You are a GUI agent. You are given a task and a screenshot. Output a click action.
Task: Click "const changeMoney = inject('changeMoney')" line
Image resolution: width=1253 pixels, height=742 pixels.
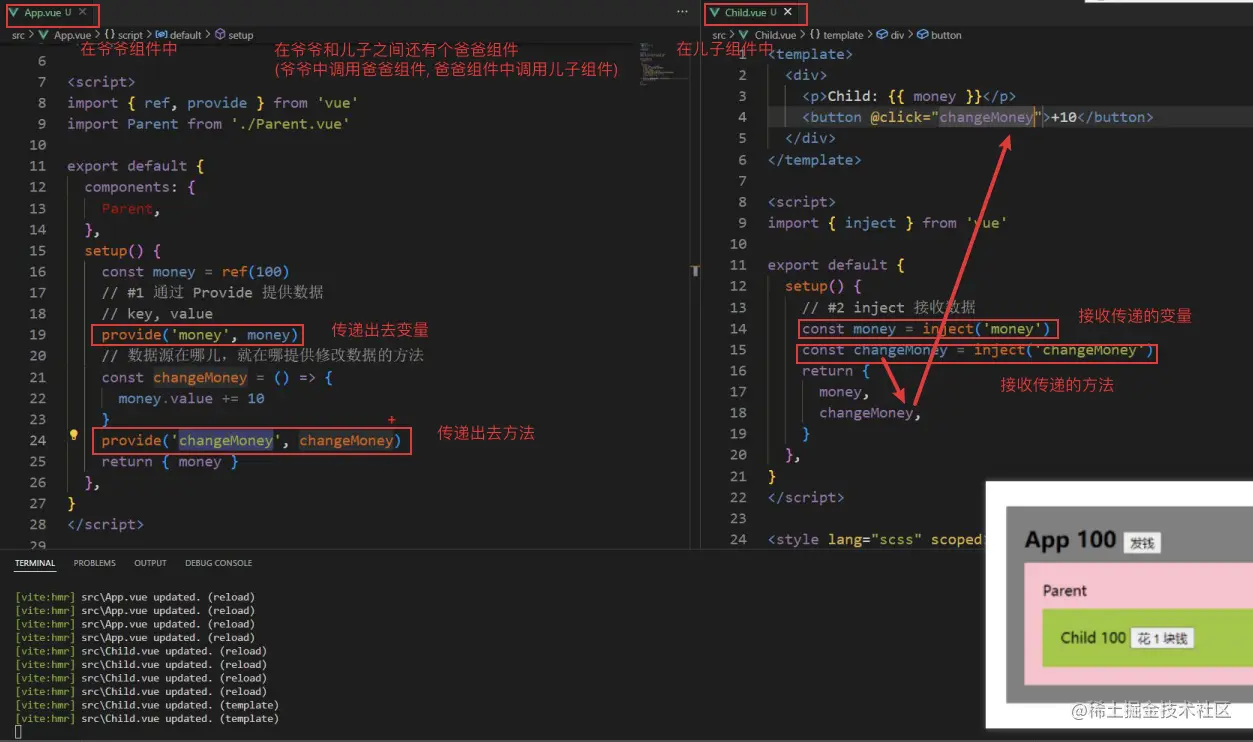pyautogui.click(x=978, y=350)
